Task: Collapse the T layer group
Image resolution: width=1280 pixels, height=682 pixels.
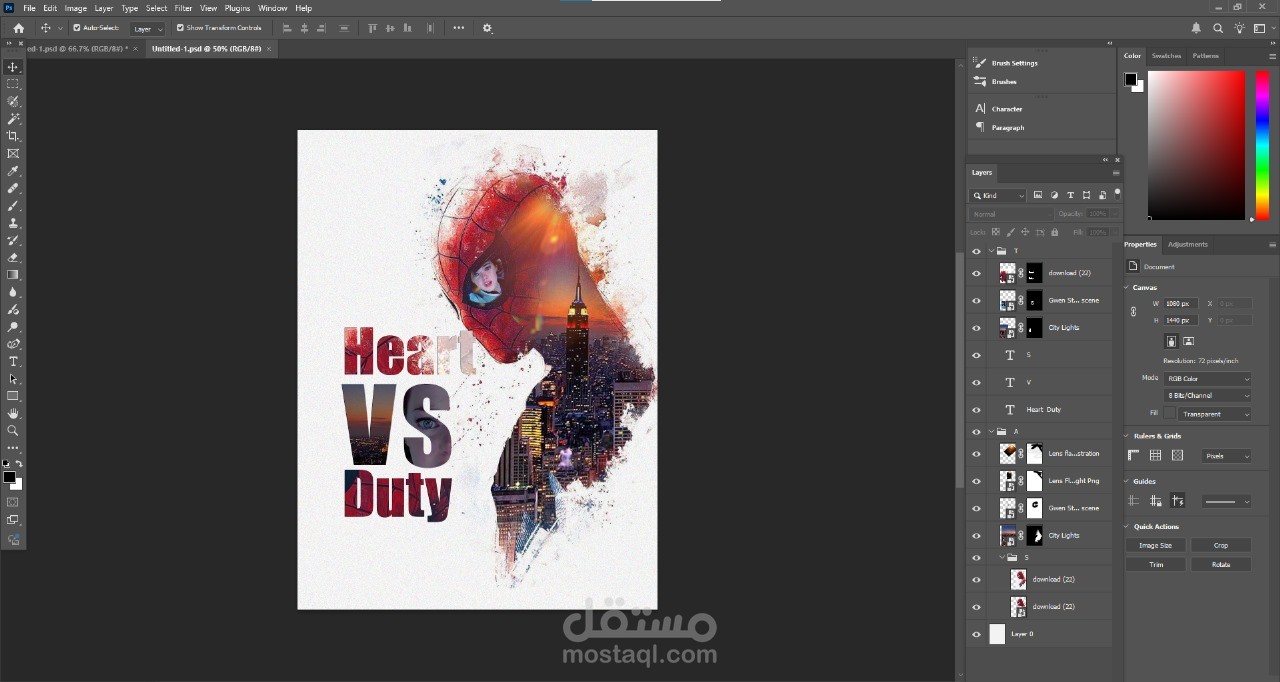Action: click(x=991, y=251)
